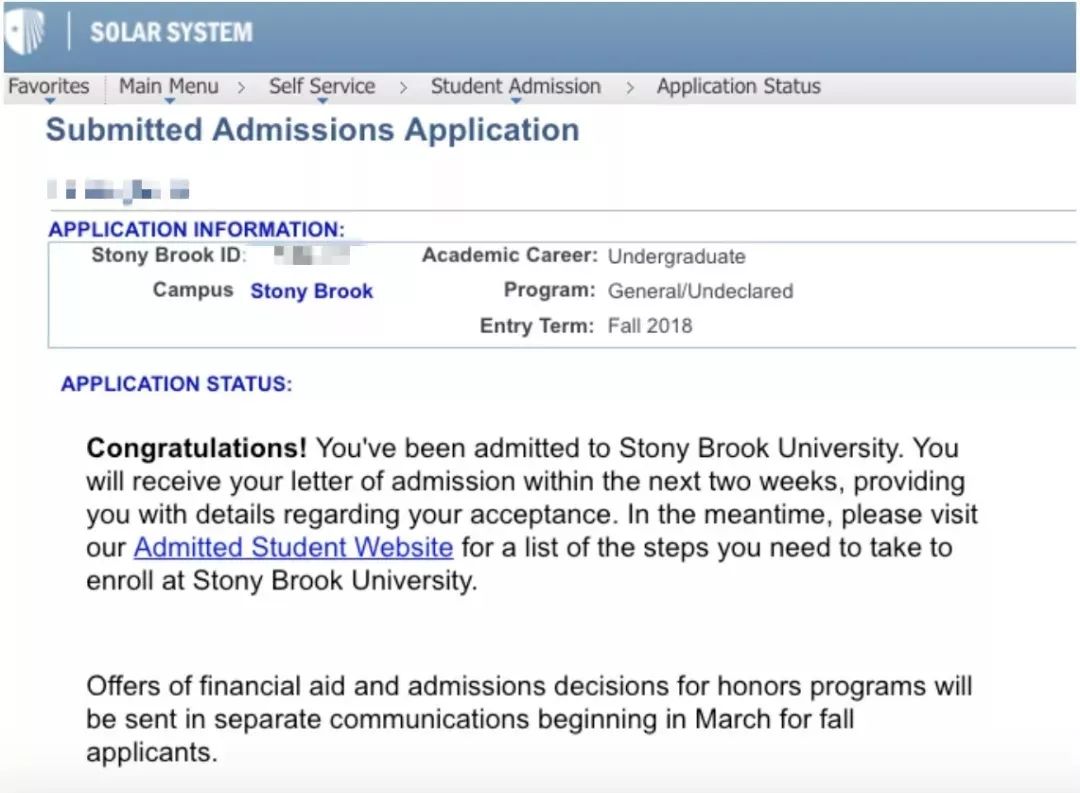Image resolution: width=1080 pixels, height=793 pixels.
Task: Click the blurred applicant name
Action: click(x=119, y=189)
